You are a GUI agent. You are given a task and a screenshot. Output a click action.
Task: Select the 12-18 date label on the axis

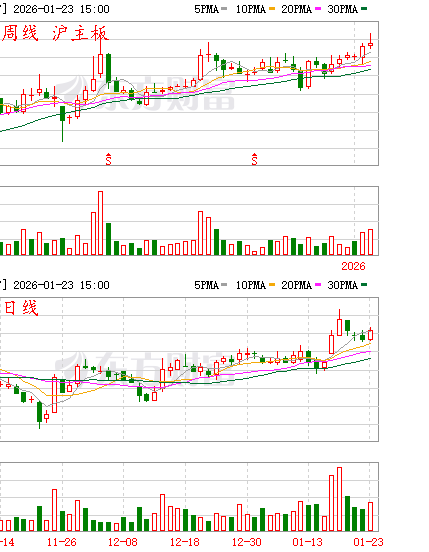pyautogui.click(x=185, y=542)
